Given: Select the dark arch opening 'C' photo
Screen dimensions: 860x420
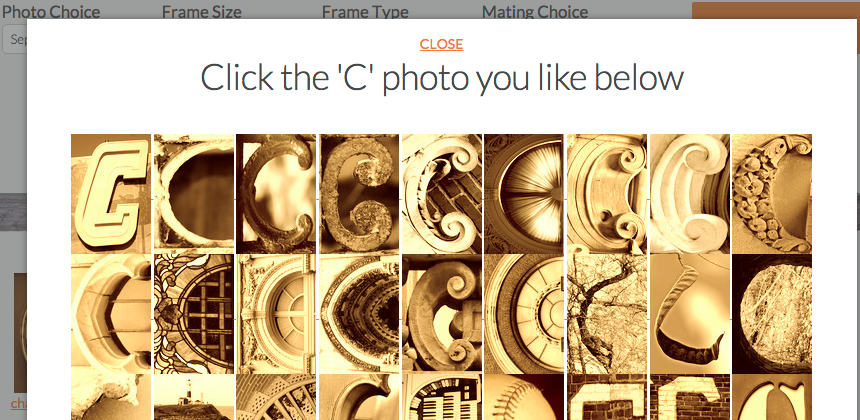Looking at the screenshot, I should point(194,194).
